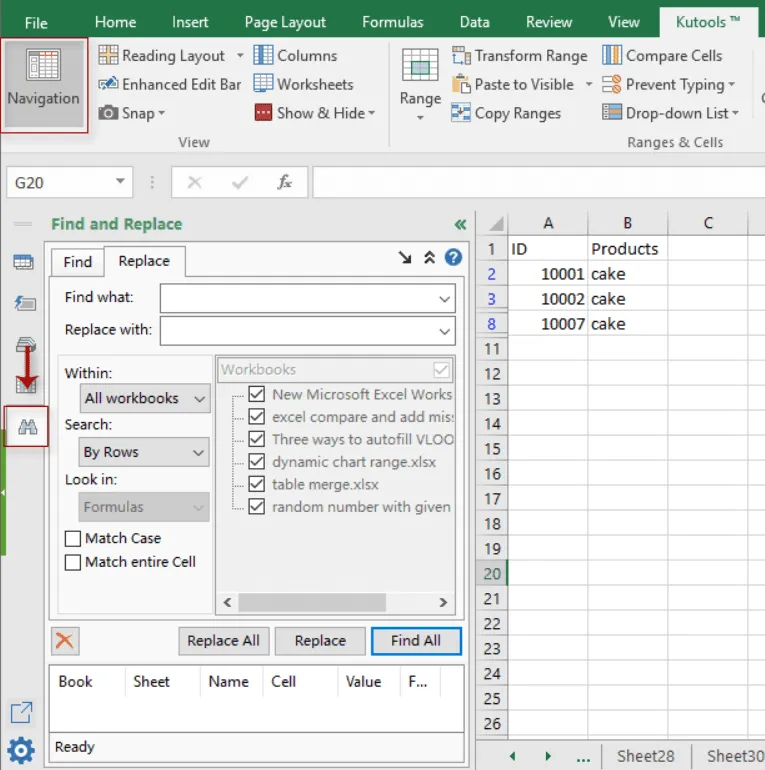Expand the Within All workbooks dropdown

point(145,398)
